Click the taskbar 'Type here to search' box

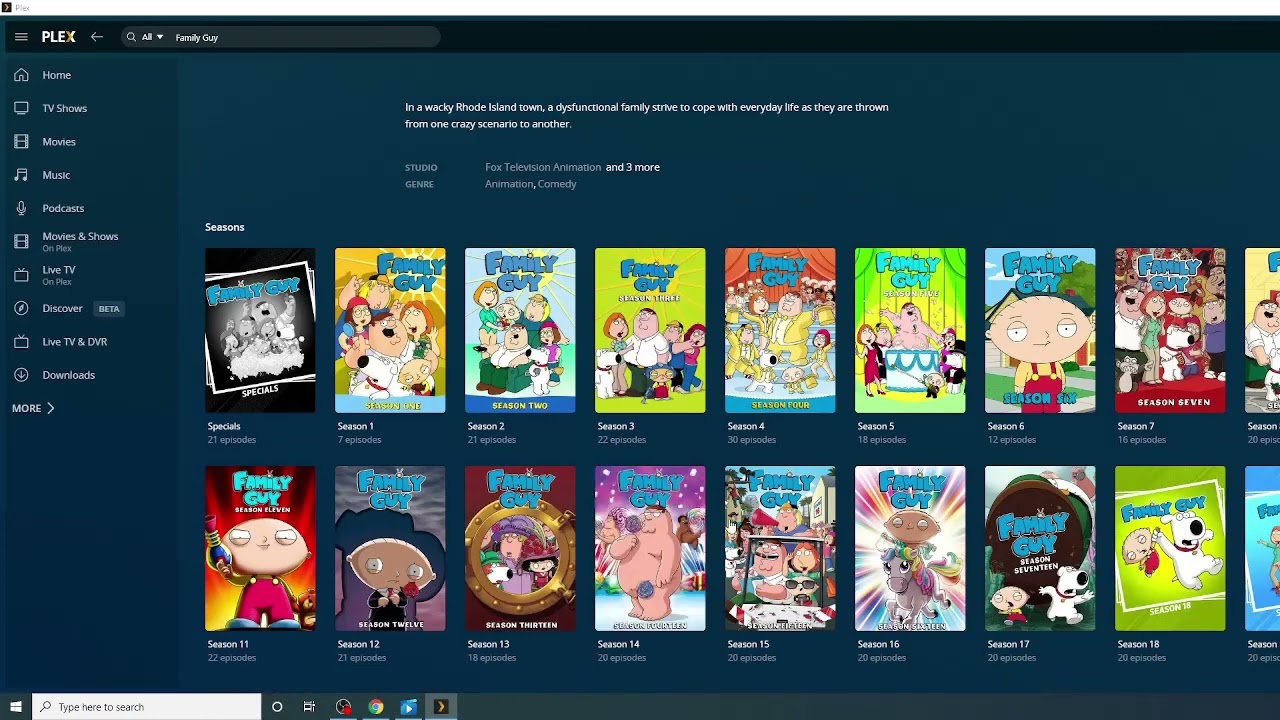tap(147, 707)
